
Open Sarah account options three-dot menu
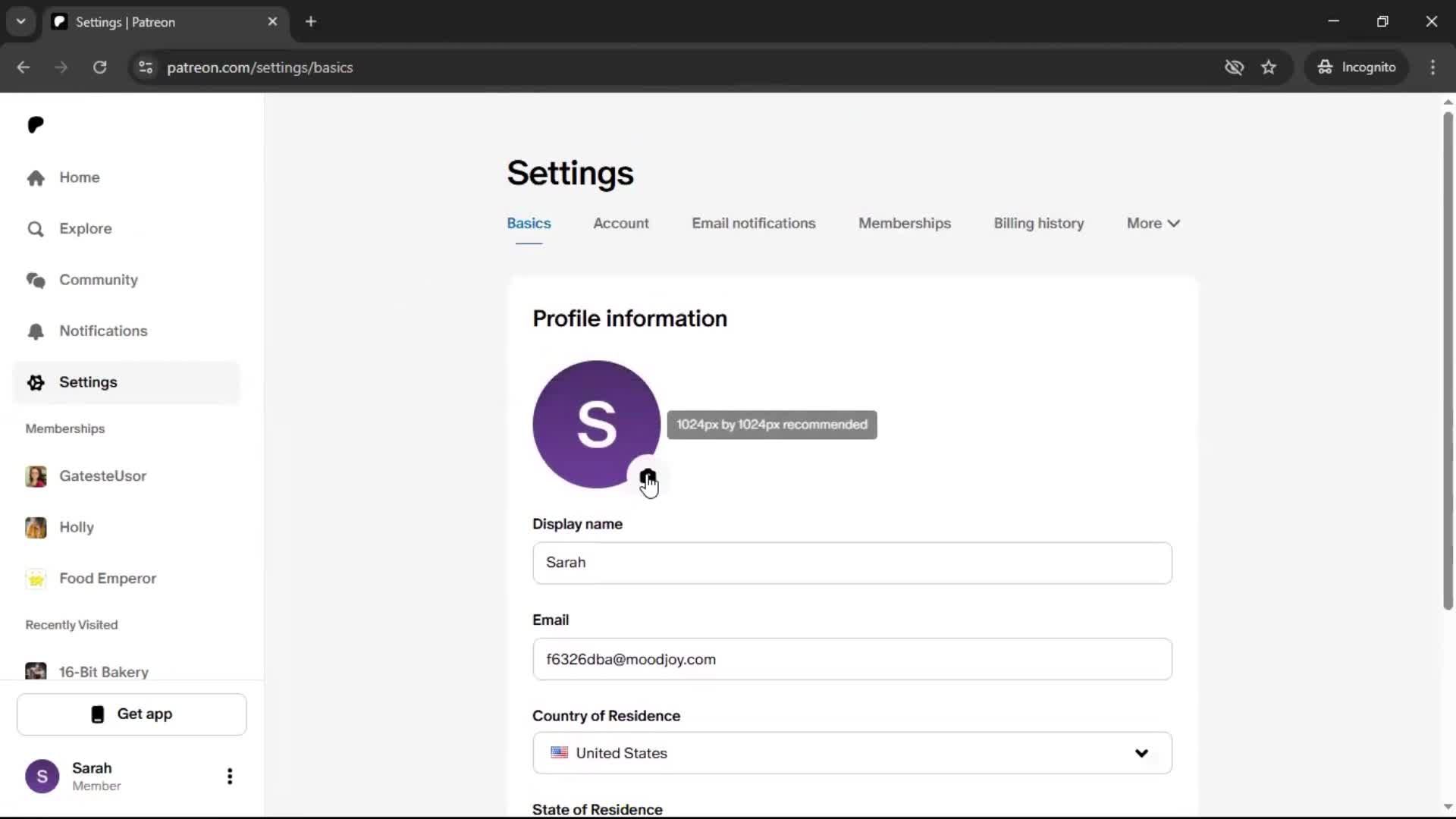click(230, 777)
